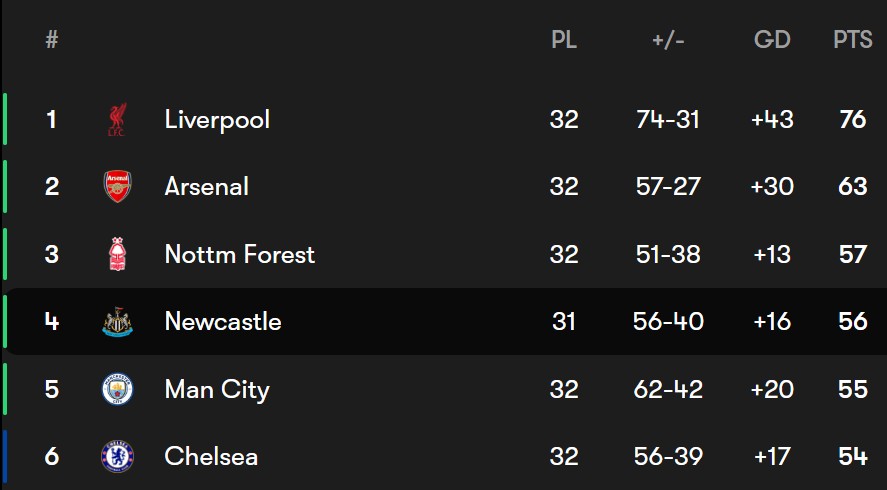
Task: Click Newcastle's 56-40 goals record
Action: coord(668,321)
